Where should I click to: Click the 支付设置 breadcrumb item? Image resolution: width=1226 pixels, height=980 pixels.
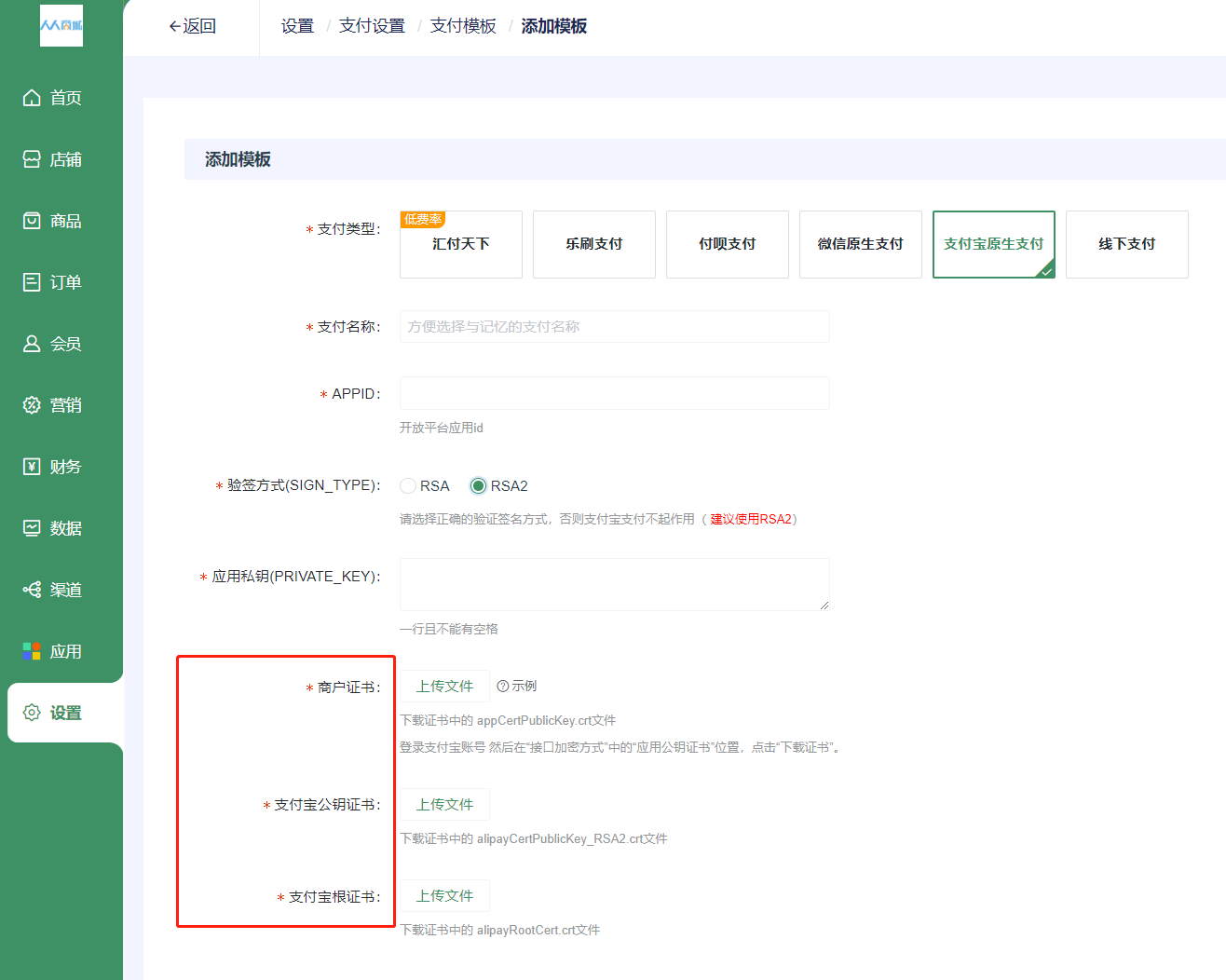(x=372, y=26)
